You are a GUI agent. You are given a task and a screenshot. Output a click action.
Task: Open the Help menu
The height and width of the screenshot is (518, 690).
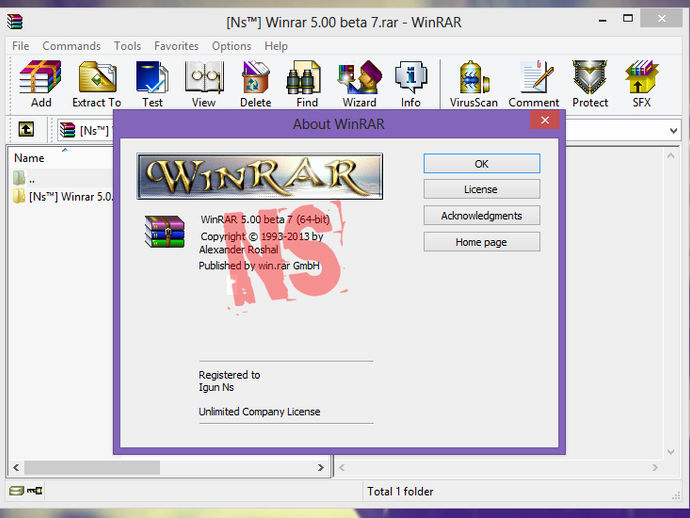(276, 46)
